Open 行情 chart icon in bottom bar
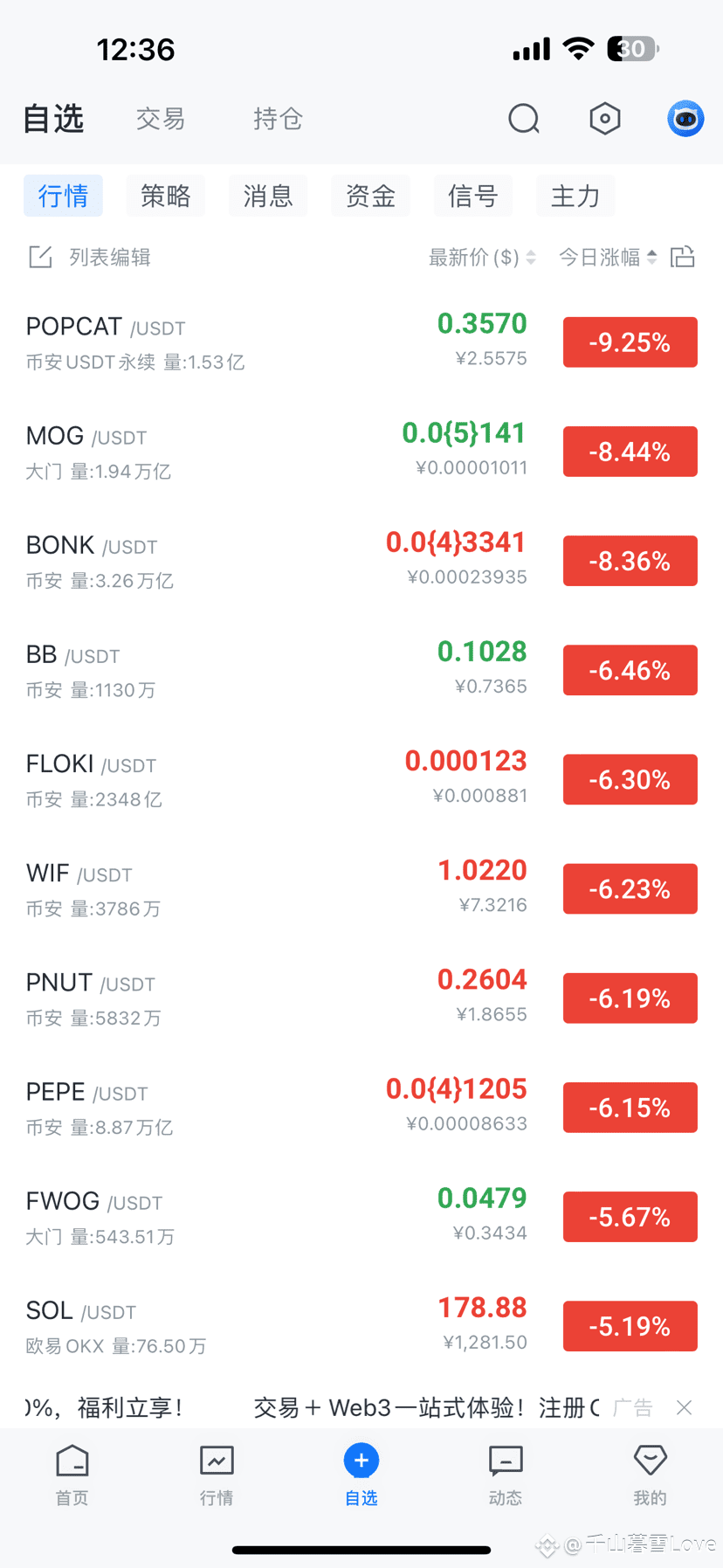Viewport: 723px width, 1568px height. coord(217,1475)
